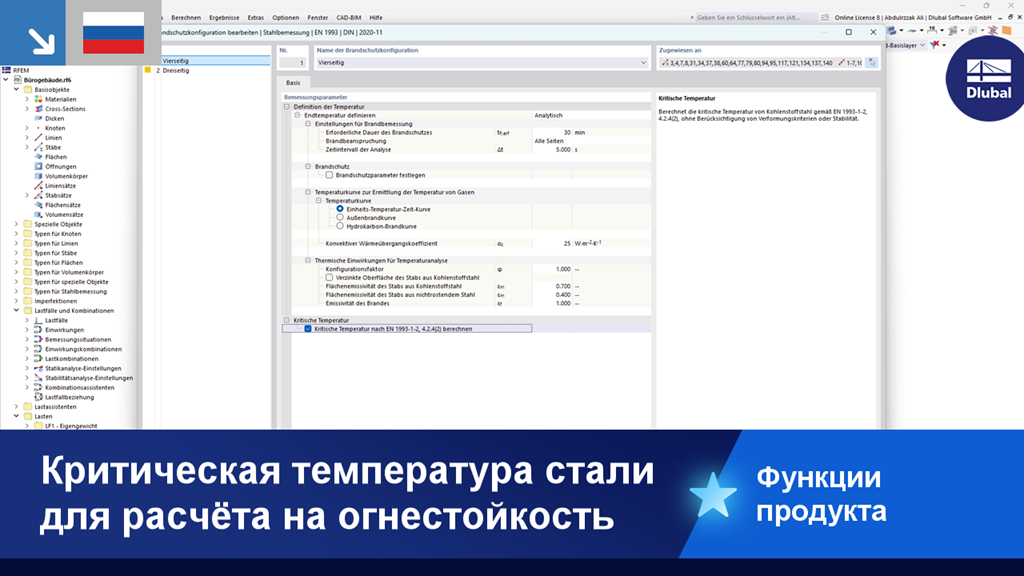1024x576 pixels.
Task: Open the Fenster menu
Action: [x=317, y=18]
